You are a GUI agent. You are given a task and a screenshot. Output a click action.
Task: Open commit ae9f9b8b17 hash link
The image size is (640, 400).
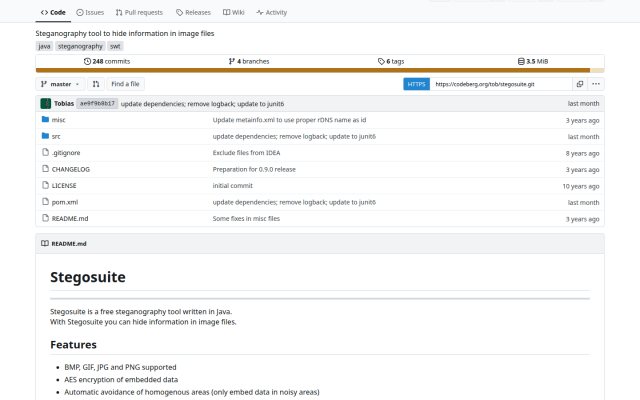coord(97,104)
